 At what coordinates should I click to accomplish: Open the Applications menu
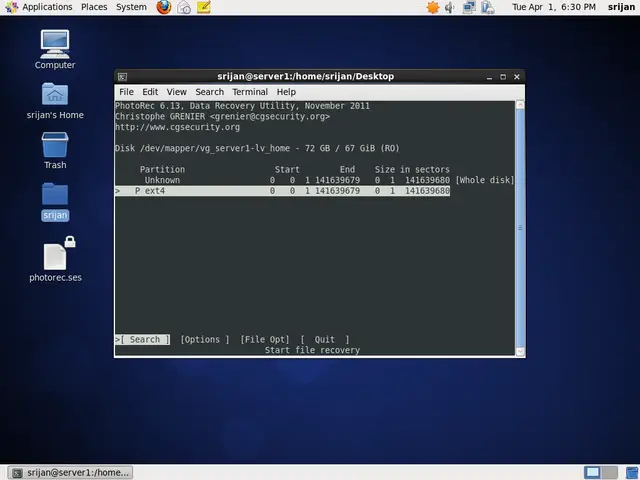(47, 7)
